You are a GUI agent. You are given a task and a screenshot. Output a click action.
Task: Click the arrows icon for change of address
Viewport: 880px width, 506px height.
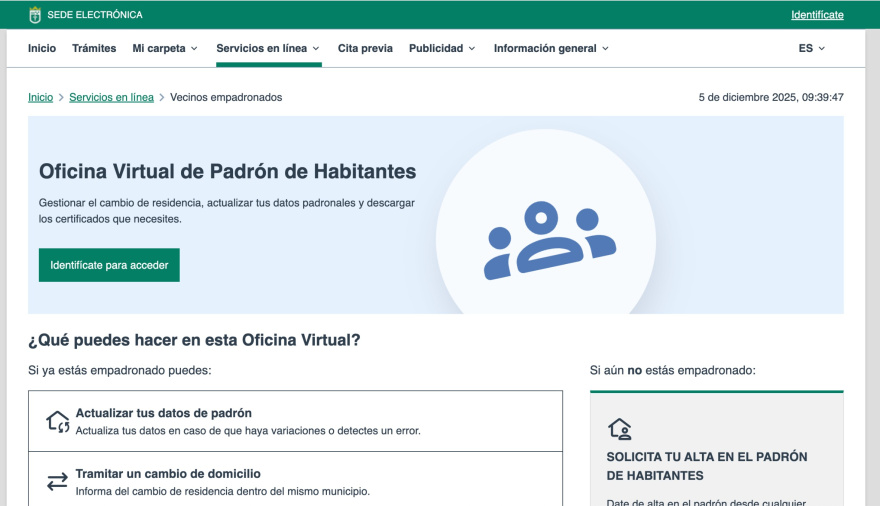58,482
